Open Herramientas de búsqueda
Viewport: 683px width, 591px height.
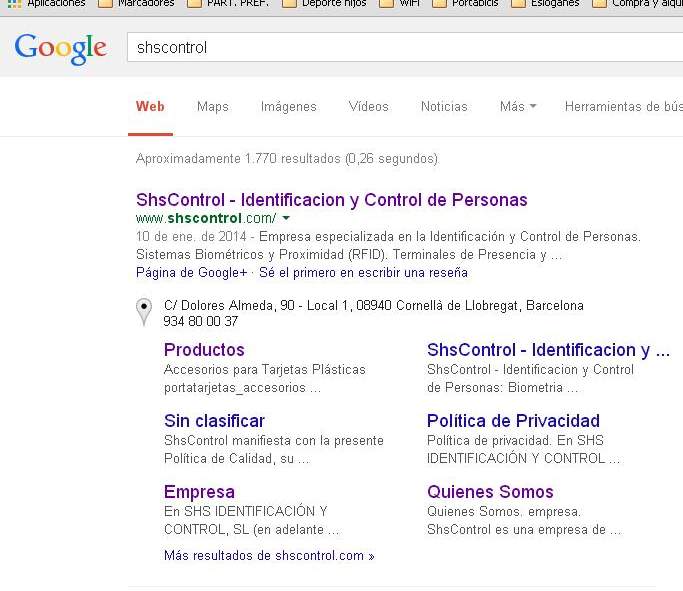pos(624,106)
